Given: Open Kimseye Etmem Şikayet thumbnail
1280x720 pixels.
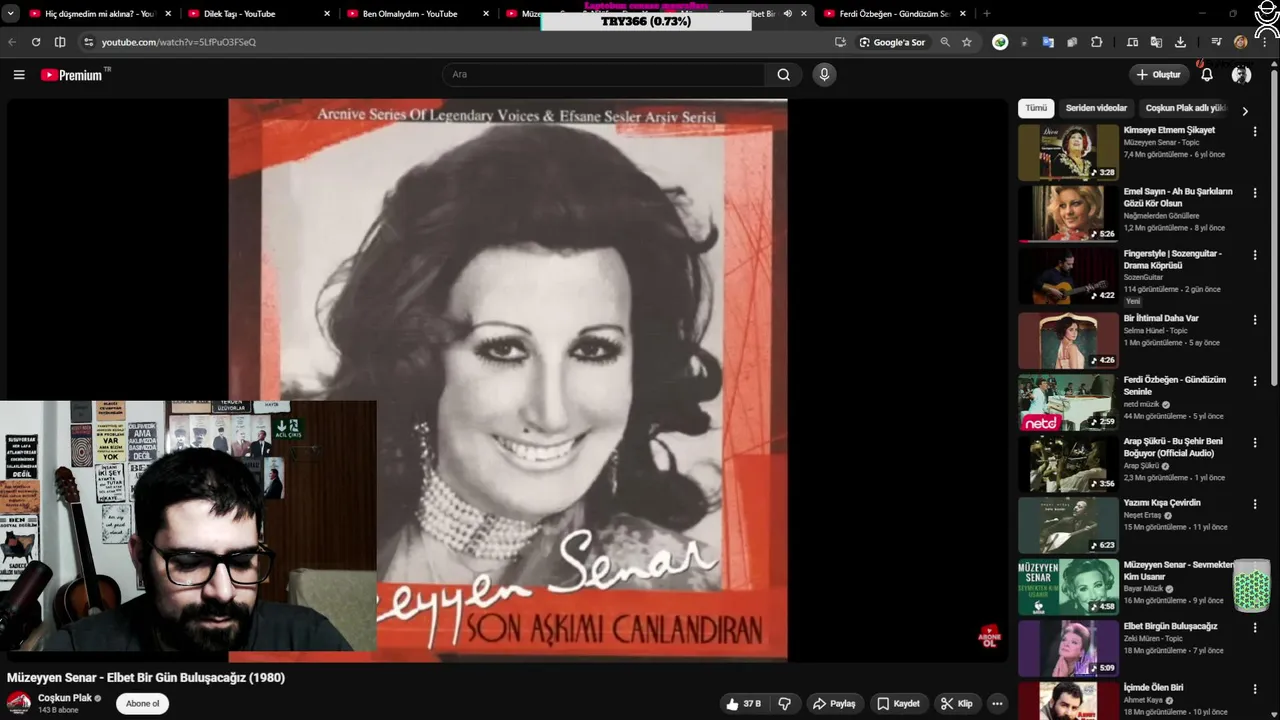Looking at the screenshot, I should [x=1068, y=152].
